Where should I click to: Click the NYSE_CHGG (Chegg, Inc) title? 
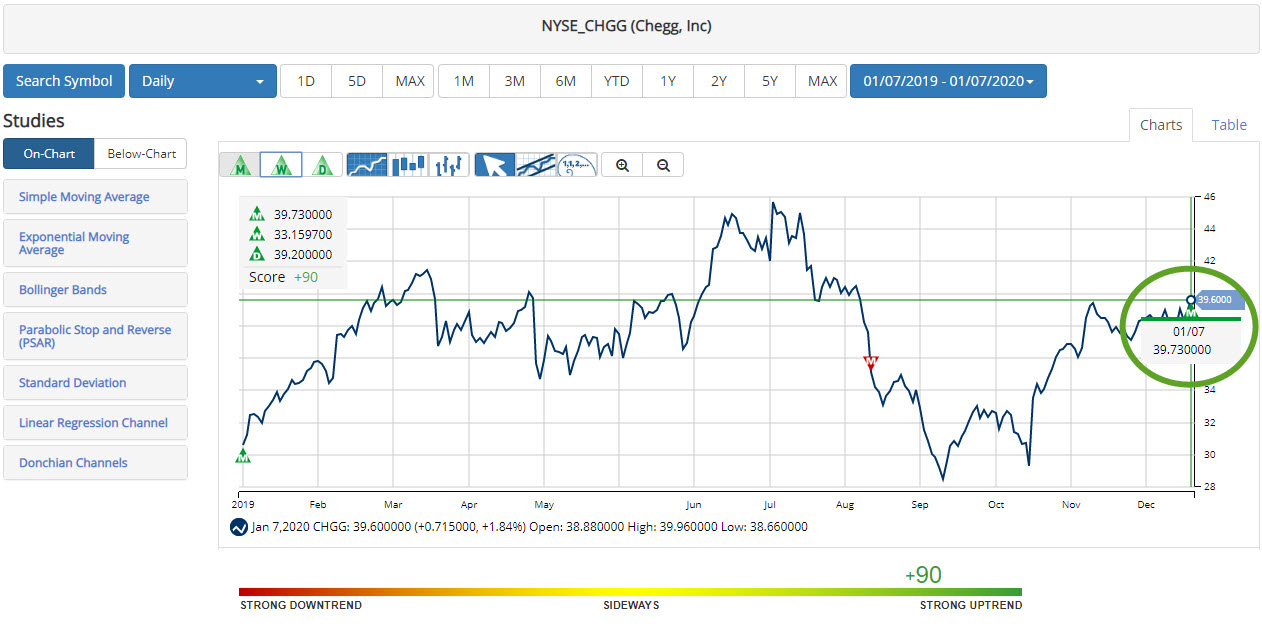627,26
